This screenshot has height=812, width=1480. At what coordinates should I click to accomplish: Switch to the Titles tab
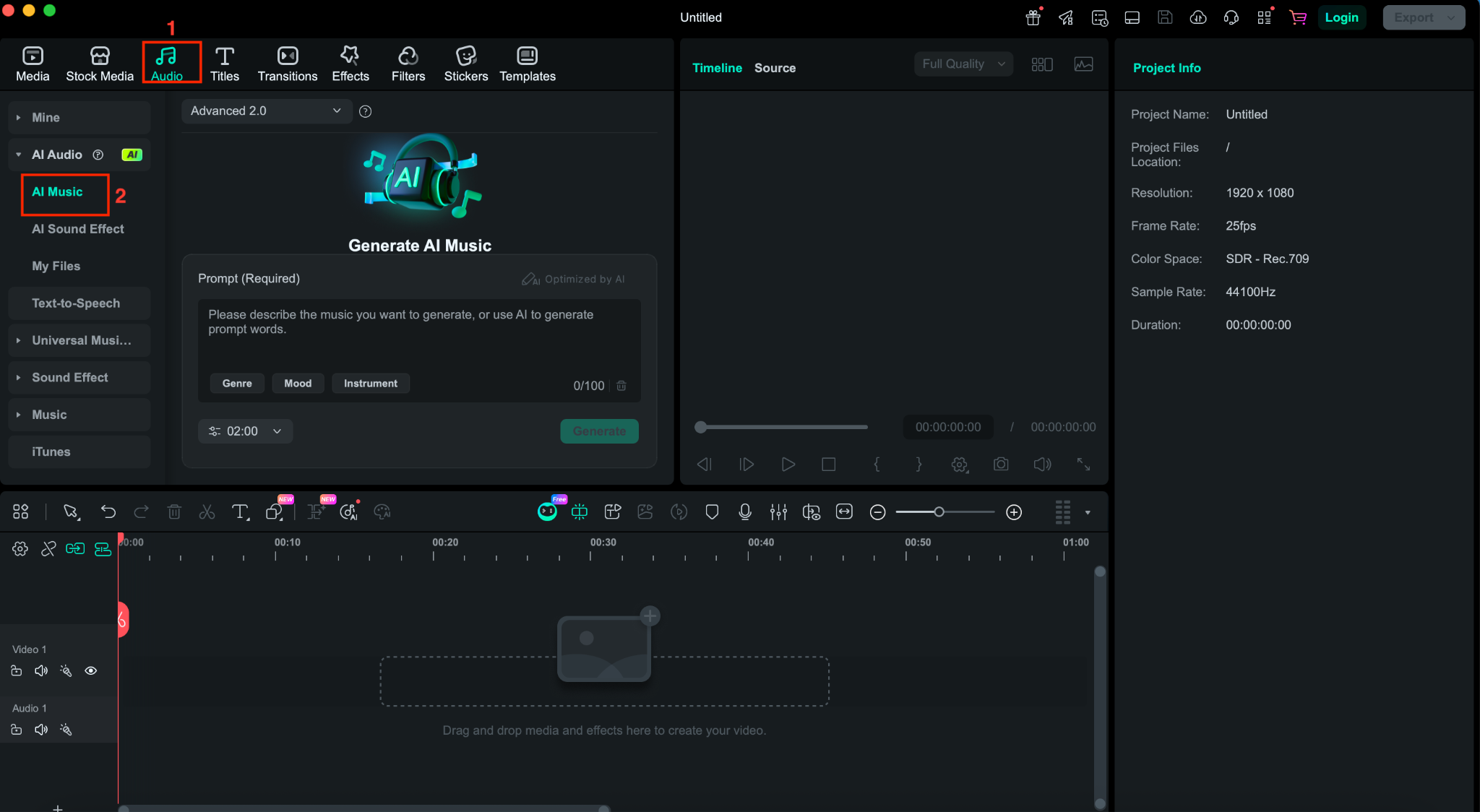click(x=224, y=64)
